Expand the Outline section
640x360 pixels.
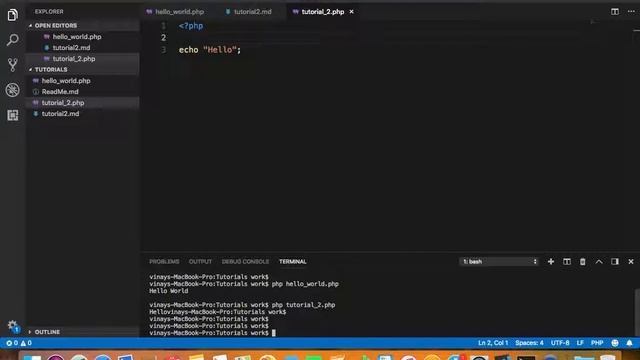[47, 332]
